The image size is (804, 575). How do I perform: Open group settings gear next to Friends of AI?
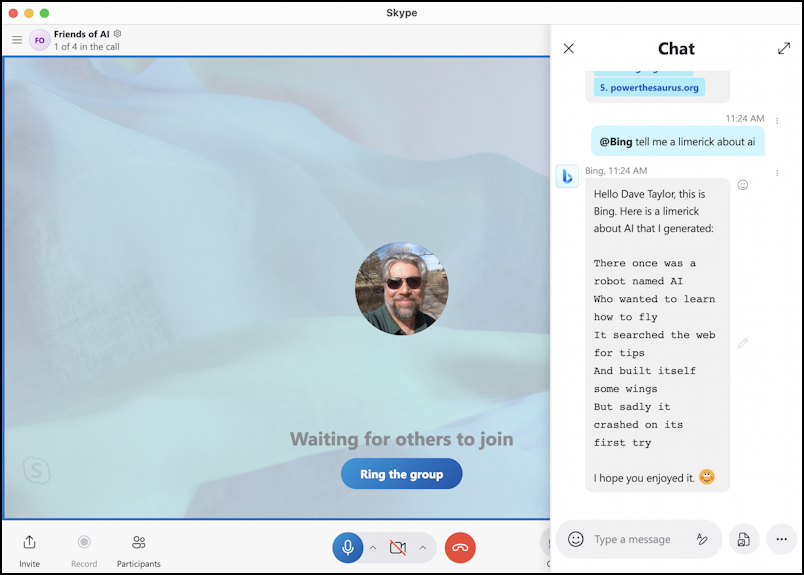[x=117, y=33]
